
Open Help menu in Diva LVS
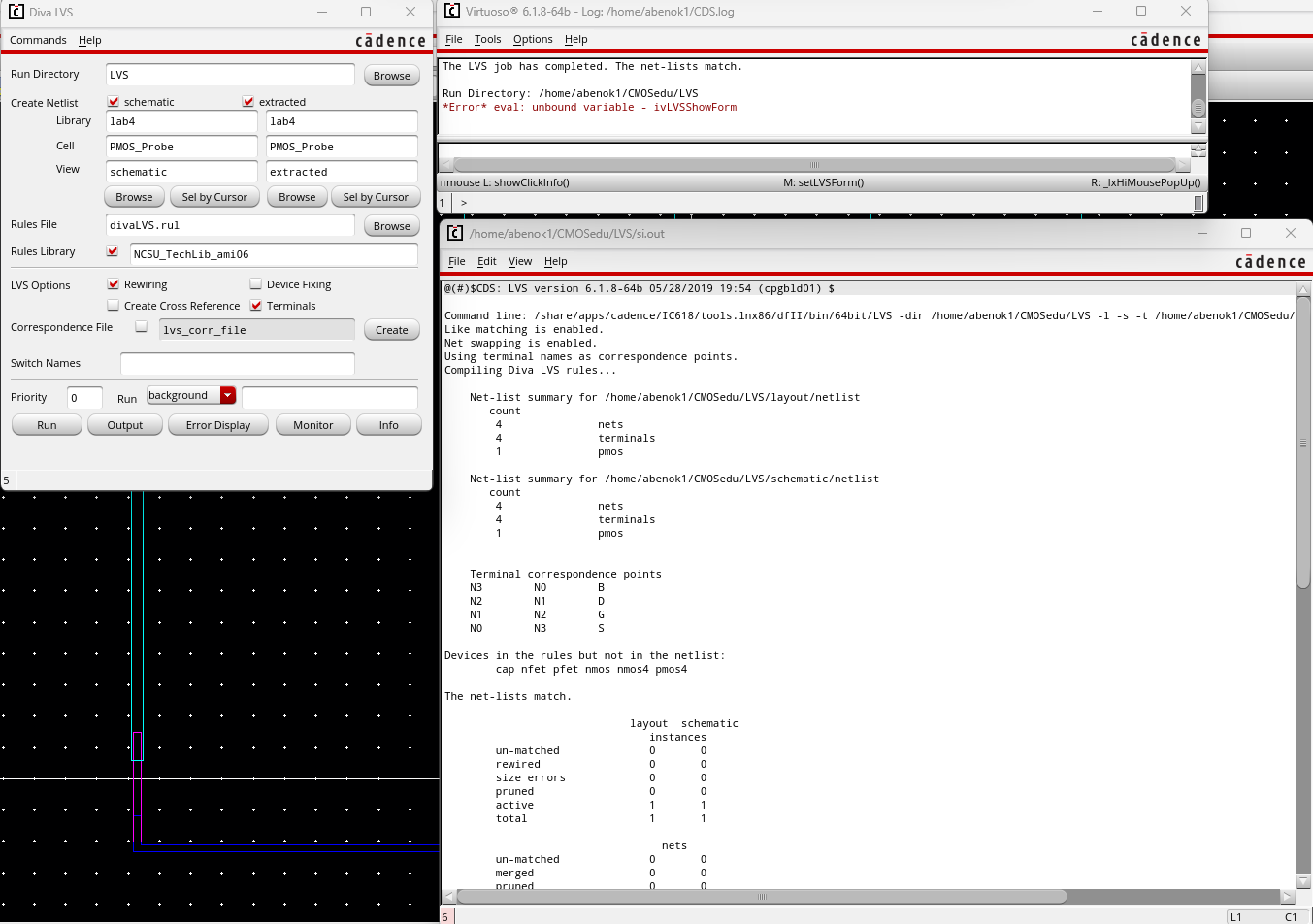[90, 40]
